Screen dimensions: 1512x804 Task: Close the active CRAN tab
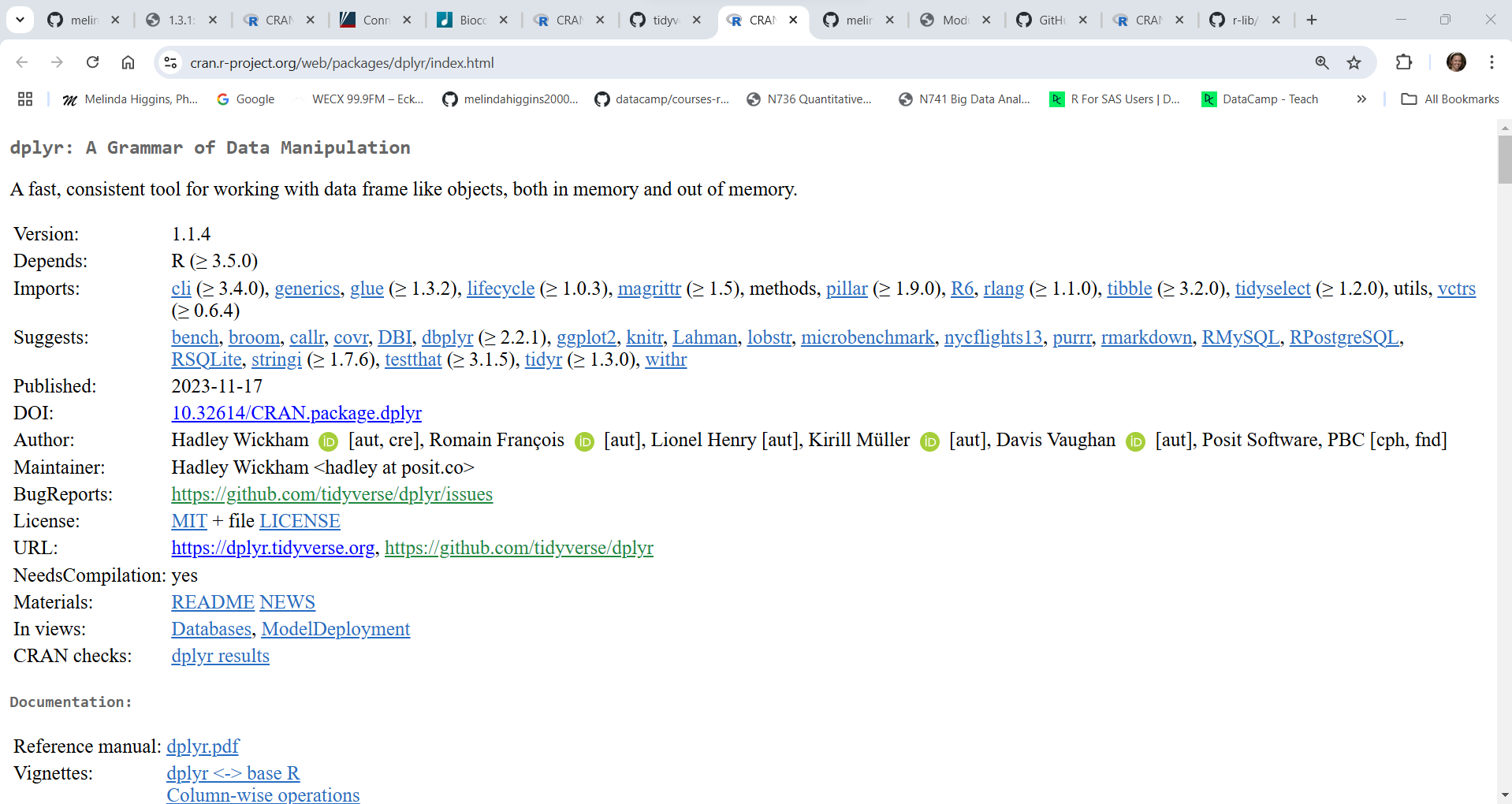click(793, 20)
